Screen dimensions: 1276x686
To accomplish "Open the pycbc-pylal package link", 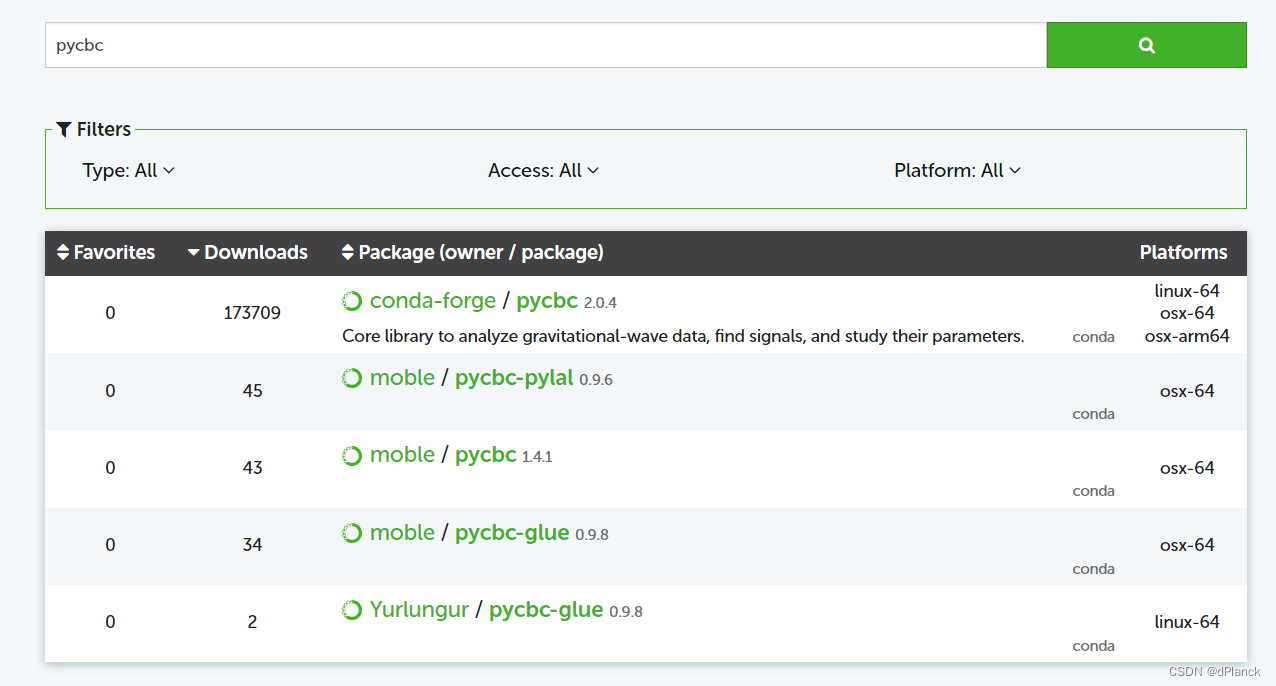I will coord(514,378).
